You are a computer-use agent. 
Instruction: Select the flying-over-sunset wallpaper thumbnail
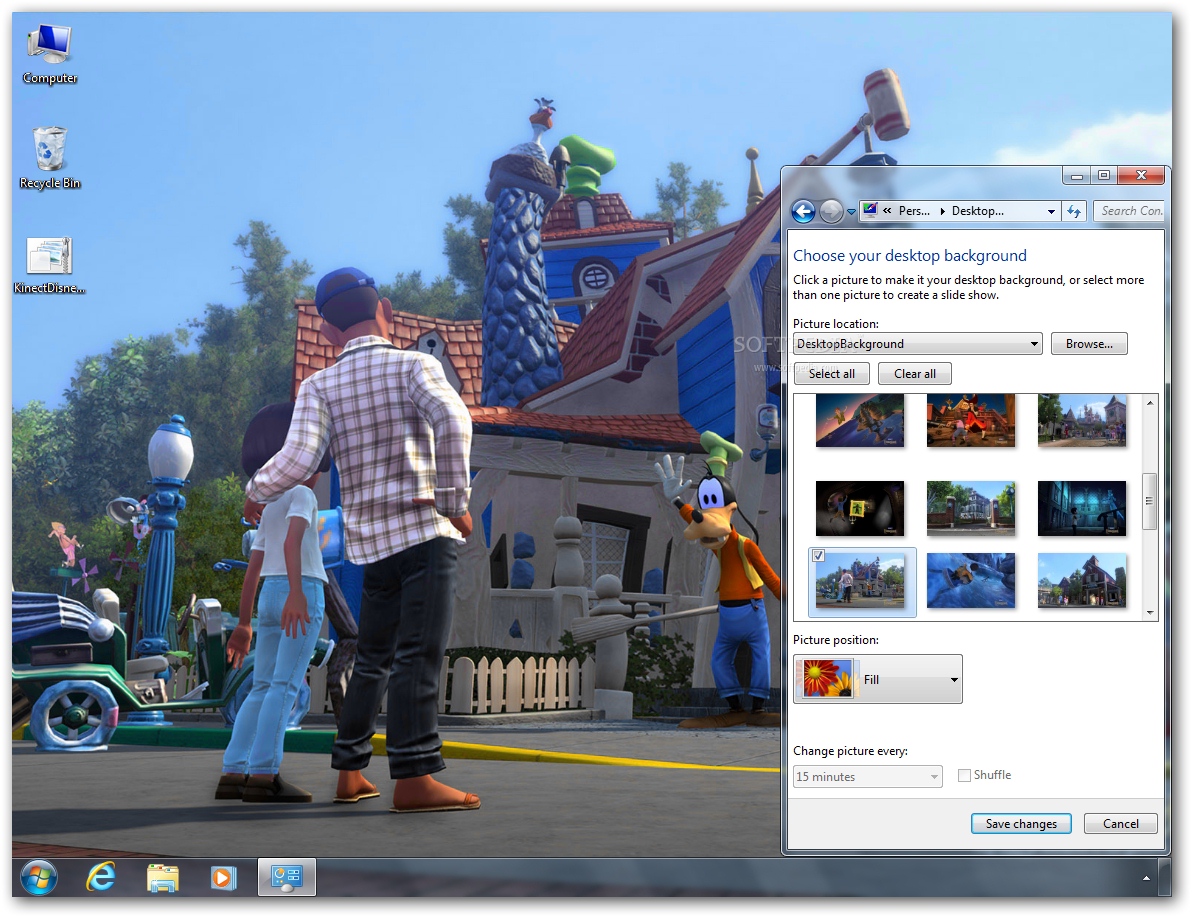click(x=860, y=420)
